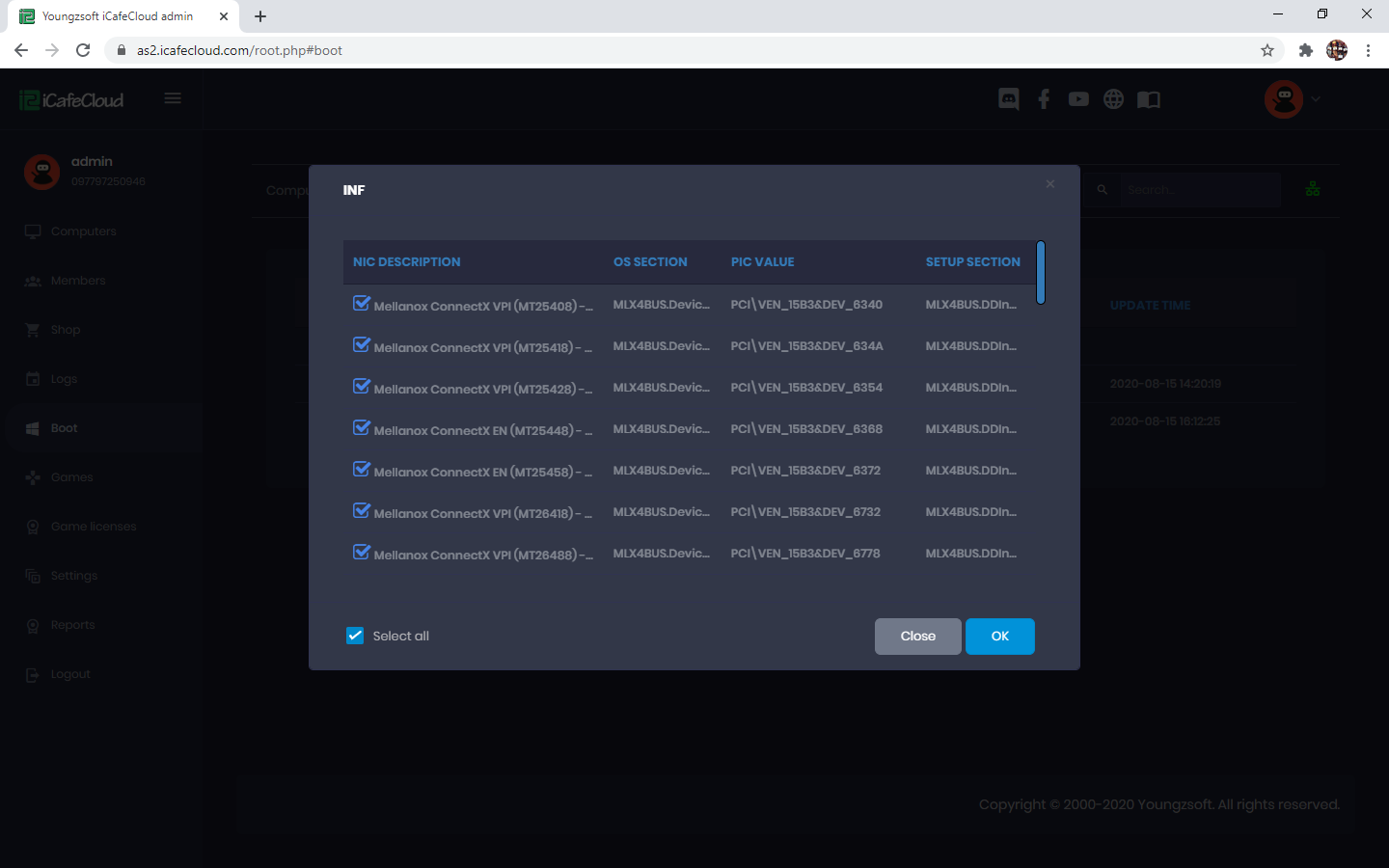Image resolution: width=1389 pixels, height=868 pixels.
Task: Open Chrome's three-dot menu
Action: (x=1368, y=50)
